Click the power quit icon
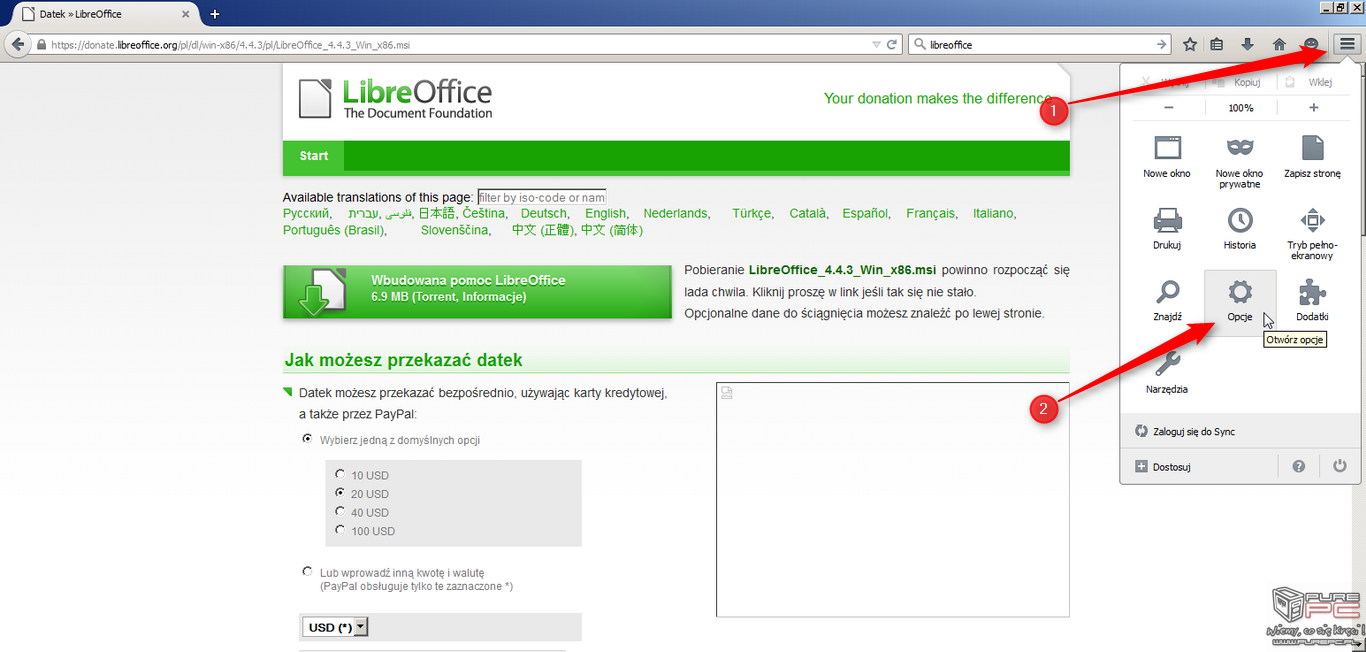 pos(1340,467)
